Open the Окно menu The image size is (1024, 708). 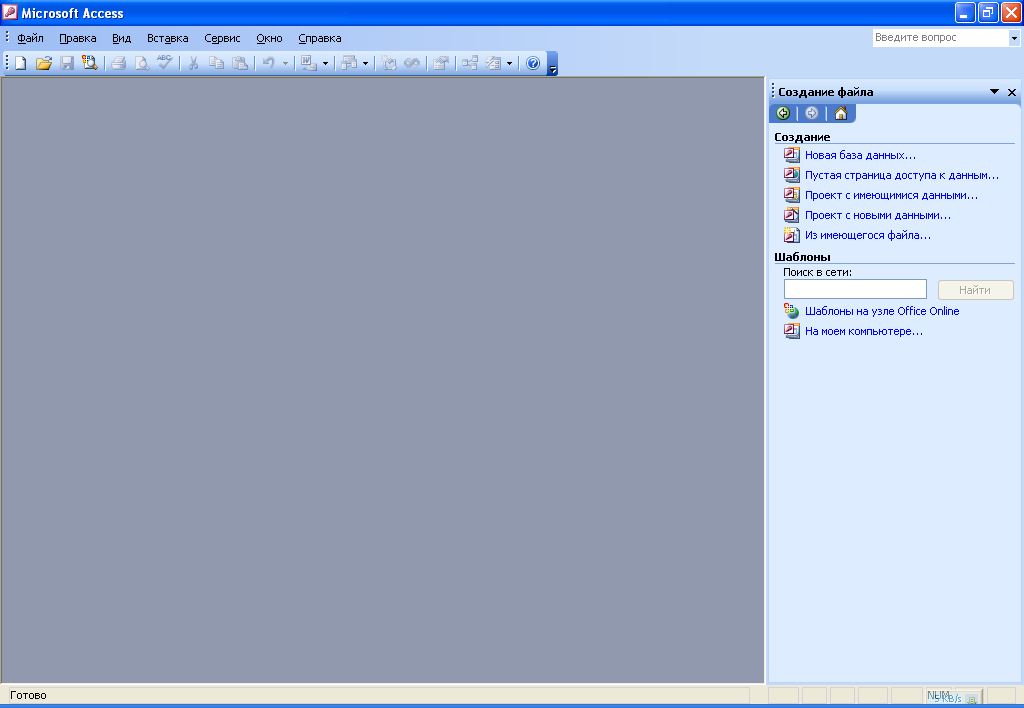pos(269,38)
